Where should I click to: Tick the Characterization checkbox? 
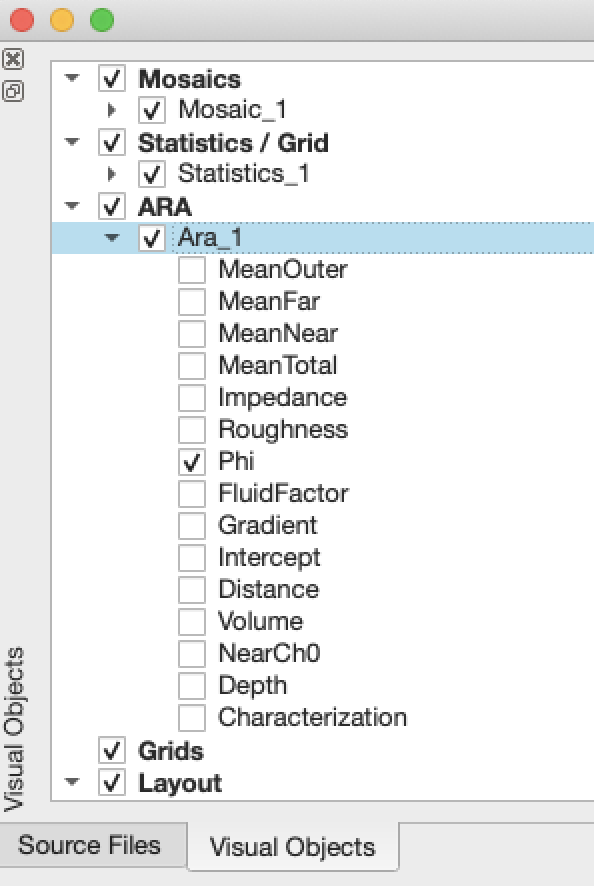192,718
